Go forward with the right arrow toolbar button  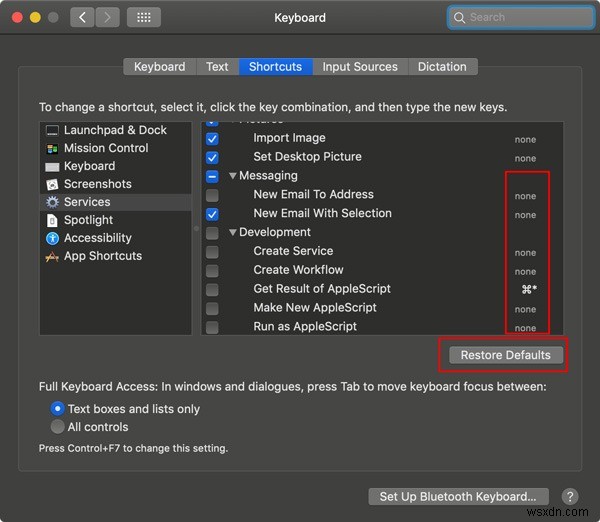click(108, 17)
